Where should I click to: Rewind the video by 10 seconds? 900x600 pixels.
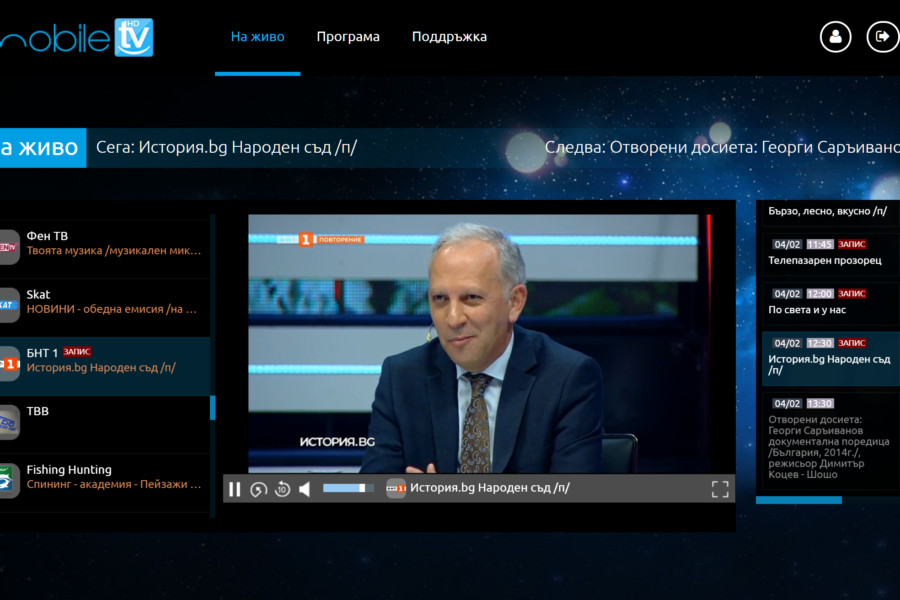click(x=282, y=489)
